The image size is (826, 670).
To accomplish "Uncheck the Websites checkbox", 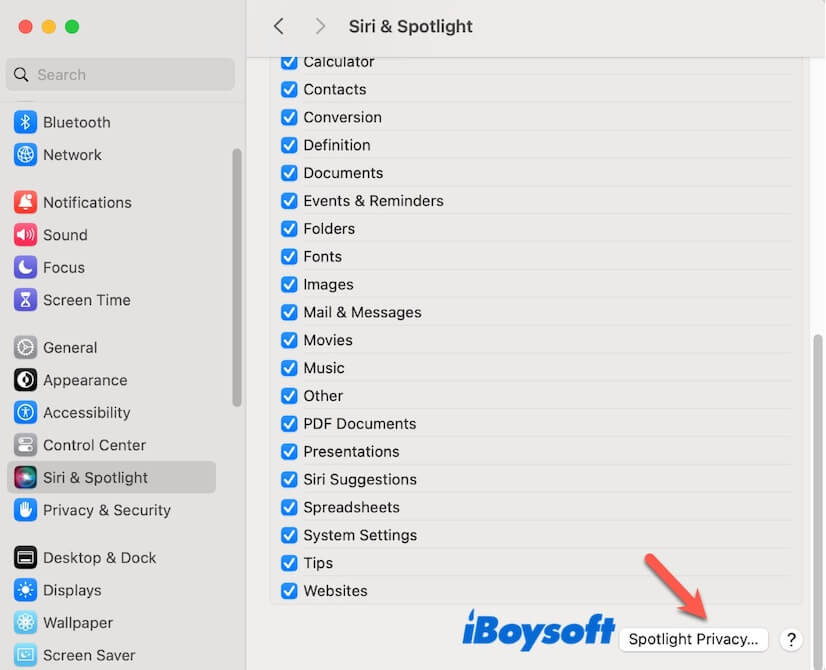I will click(x=289, y=591).
